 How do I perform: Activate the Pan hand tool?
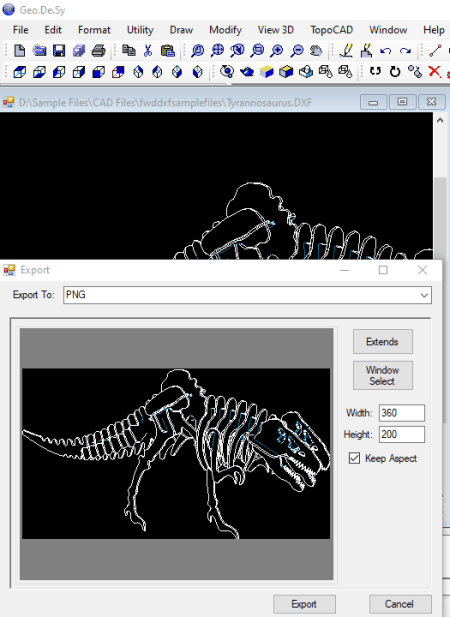(x=316, y=51)
